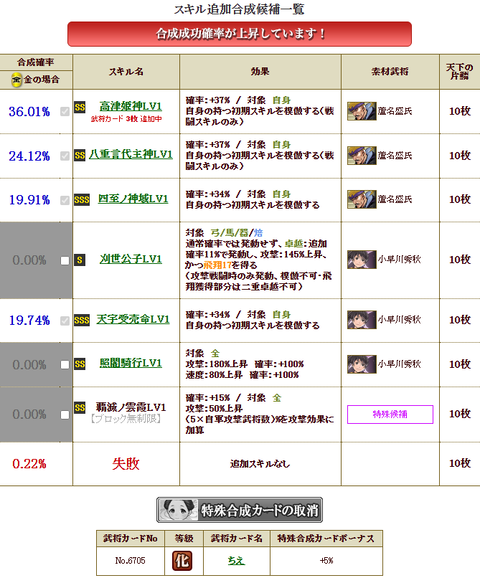The image size is (480, 578).
Task: Click 10枚 in the 覇滅ノ雲霞LV1 row
Action: 460,414
